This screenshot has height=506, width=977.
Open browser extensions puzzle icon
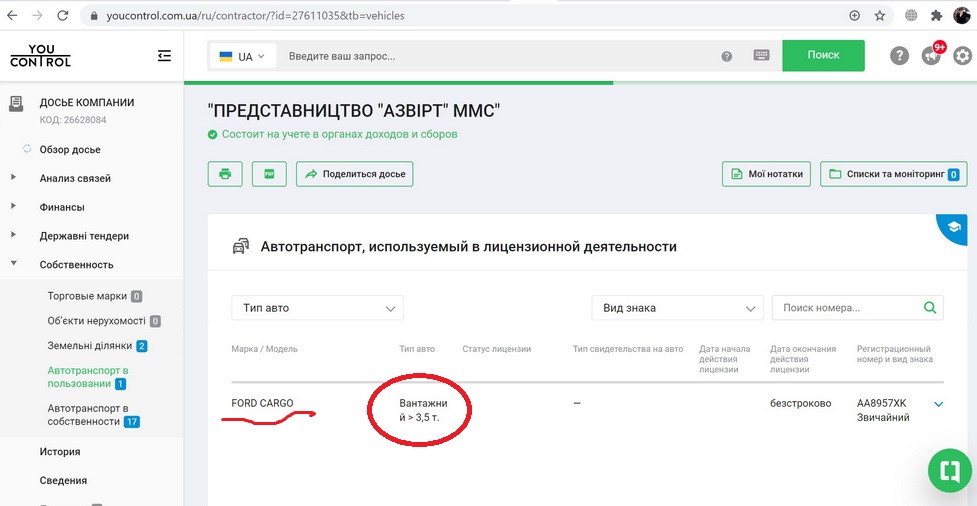click(x=936, y=16)
